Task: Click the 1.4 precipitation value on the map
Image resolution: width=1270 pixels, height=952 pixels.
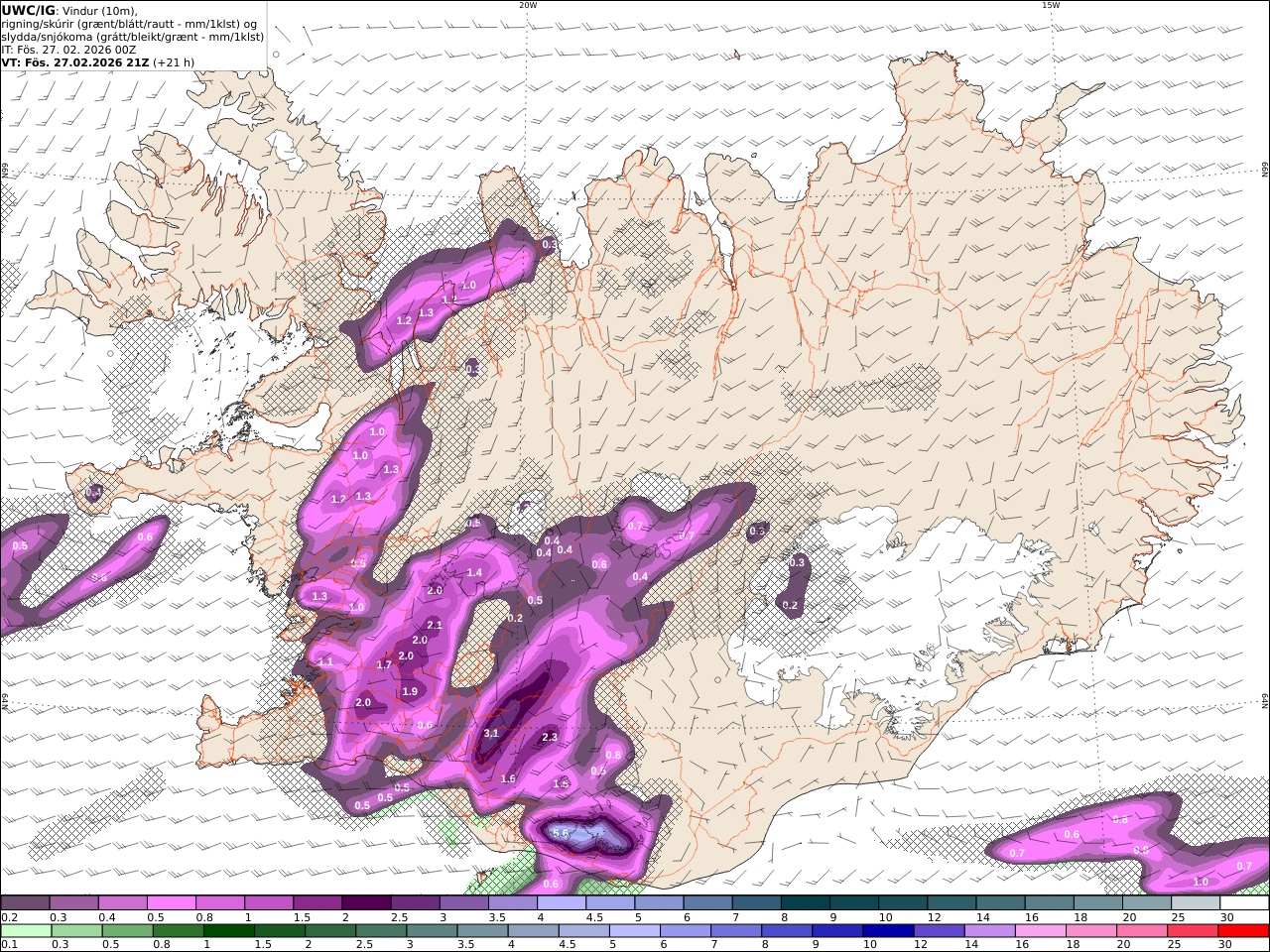Action: 474,572
